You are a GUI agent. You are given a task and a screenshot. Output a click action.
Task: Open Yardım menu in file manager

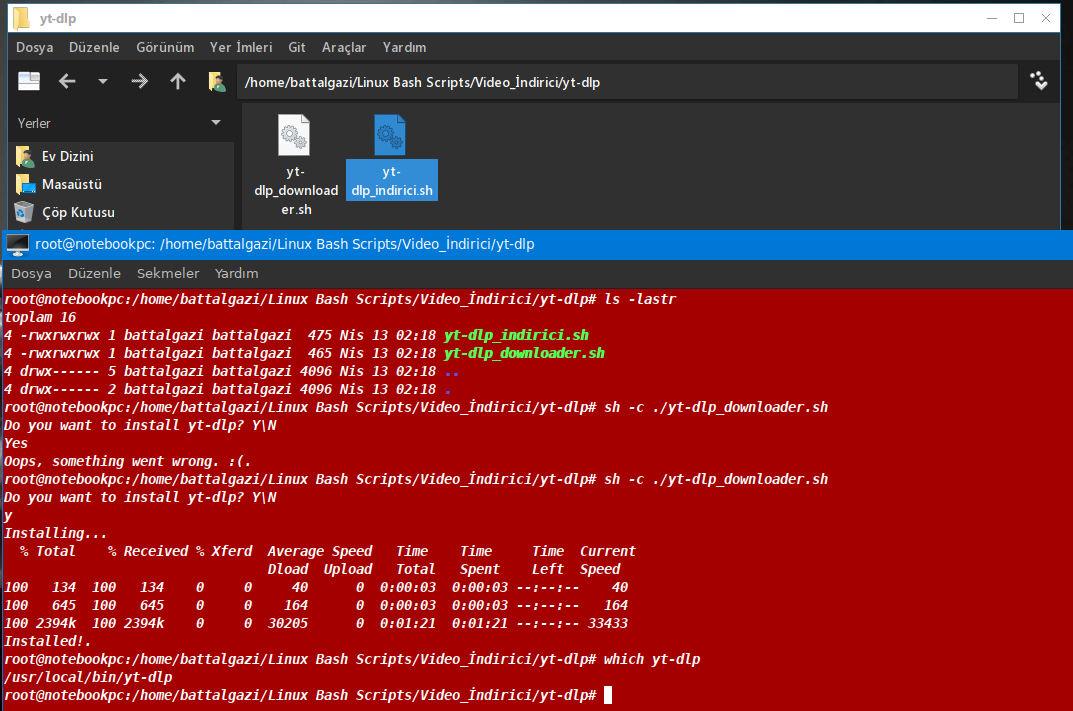(x=404, y=47)
